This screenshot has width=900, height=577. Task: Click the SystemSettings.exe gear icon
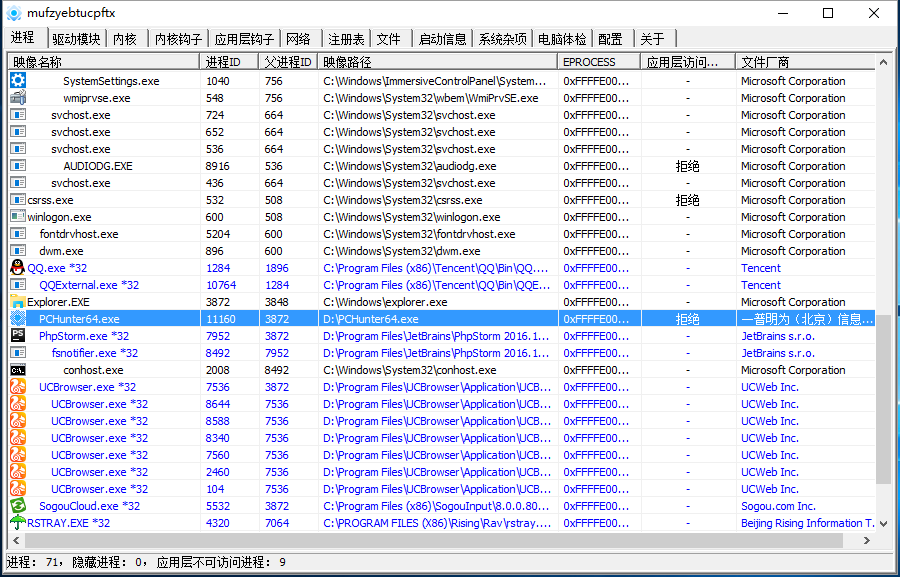[x=18, y=81]
